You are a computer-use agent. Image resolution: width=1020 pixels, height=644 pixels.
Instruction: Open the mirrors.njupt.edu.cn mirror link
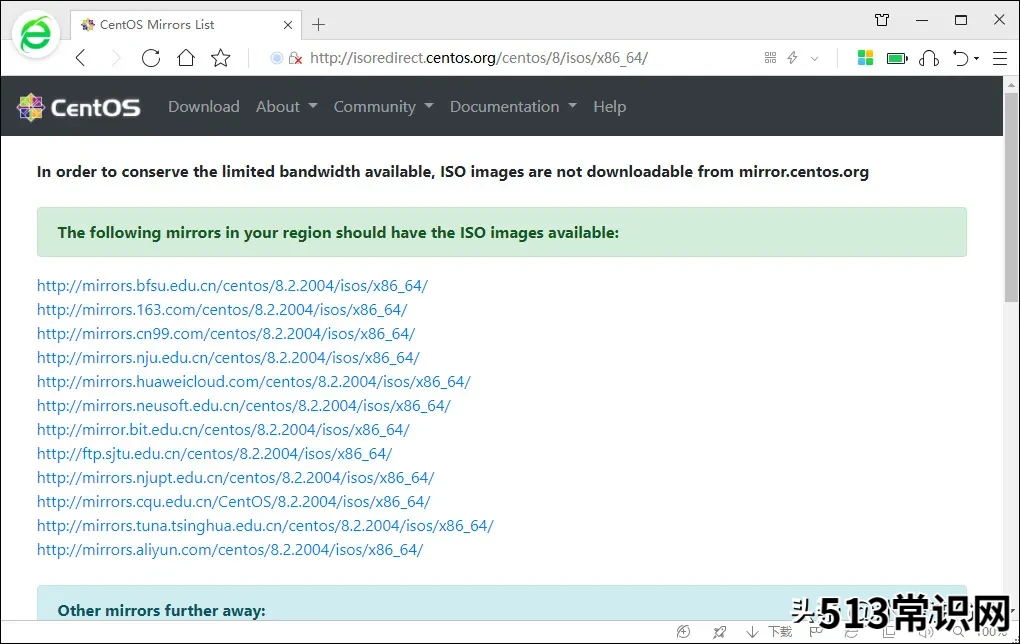pos(235,478)
